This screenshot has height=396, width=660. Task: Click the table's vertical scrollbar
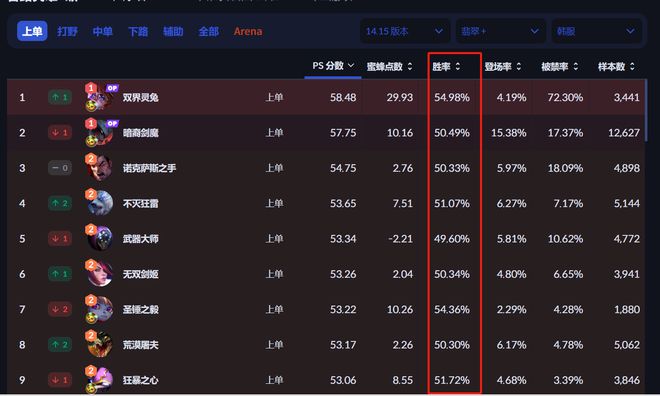(x=646, y=110)
